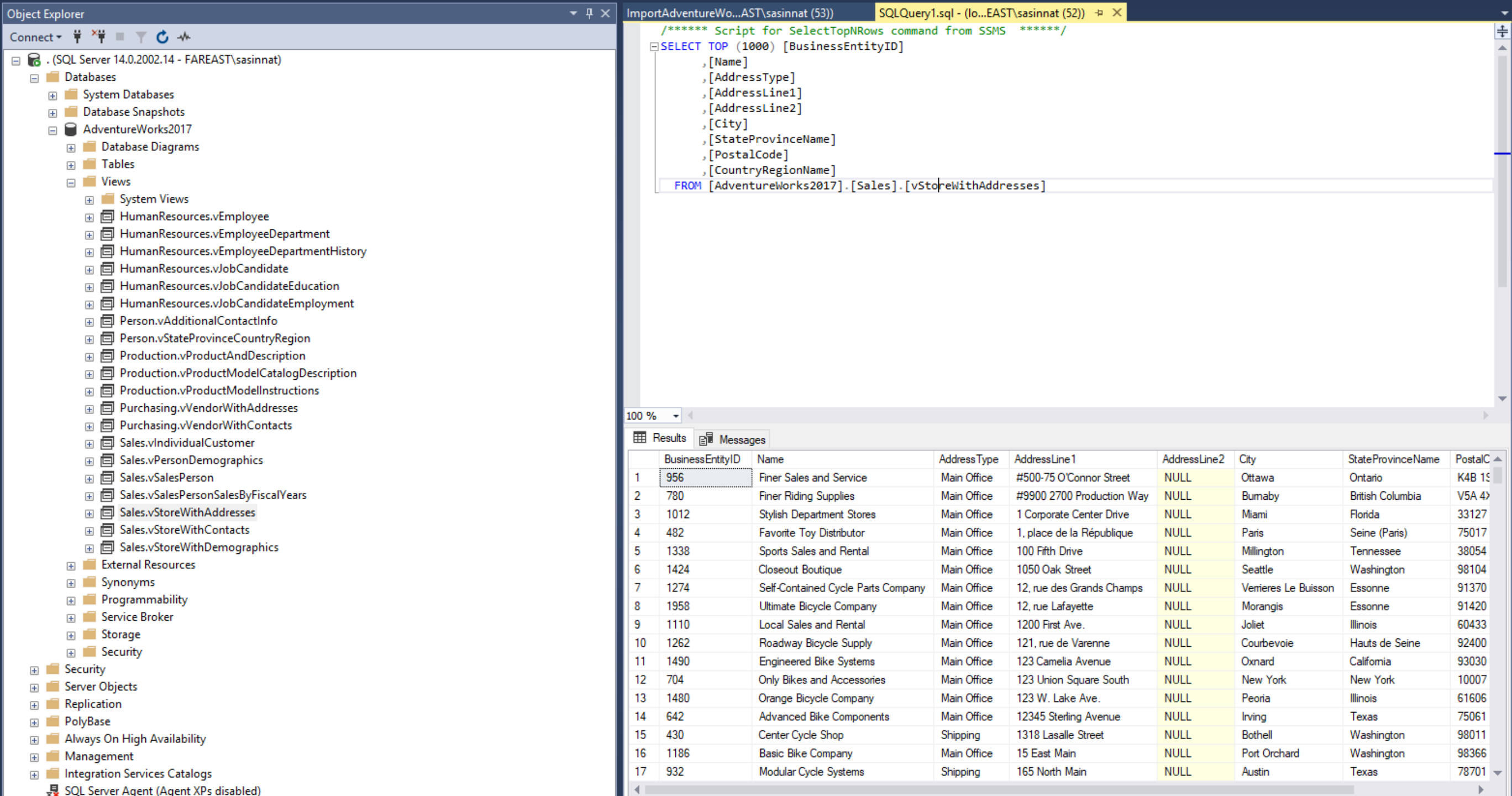Click the results grid horizontal scrollbar
The image size is (1512, 796).
[x=999, y=789]
